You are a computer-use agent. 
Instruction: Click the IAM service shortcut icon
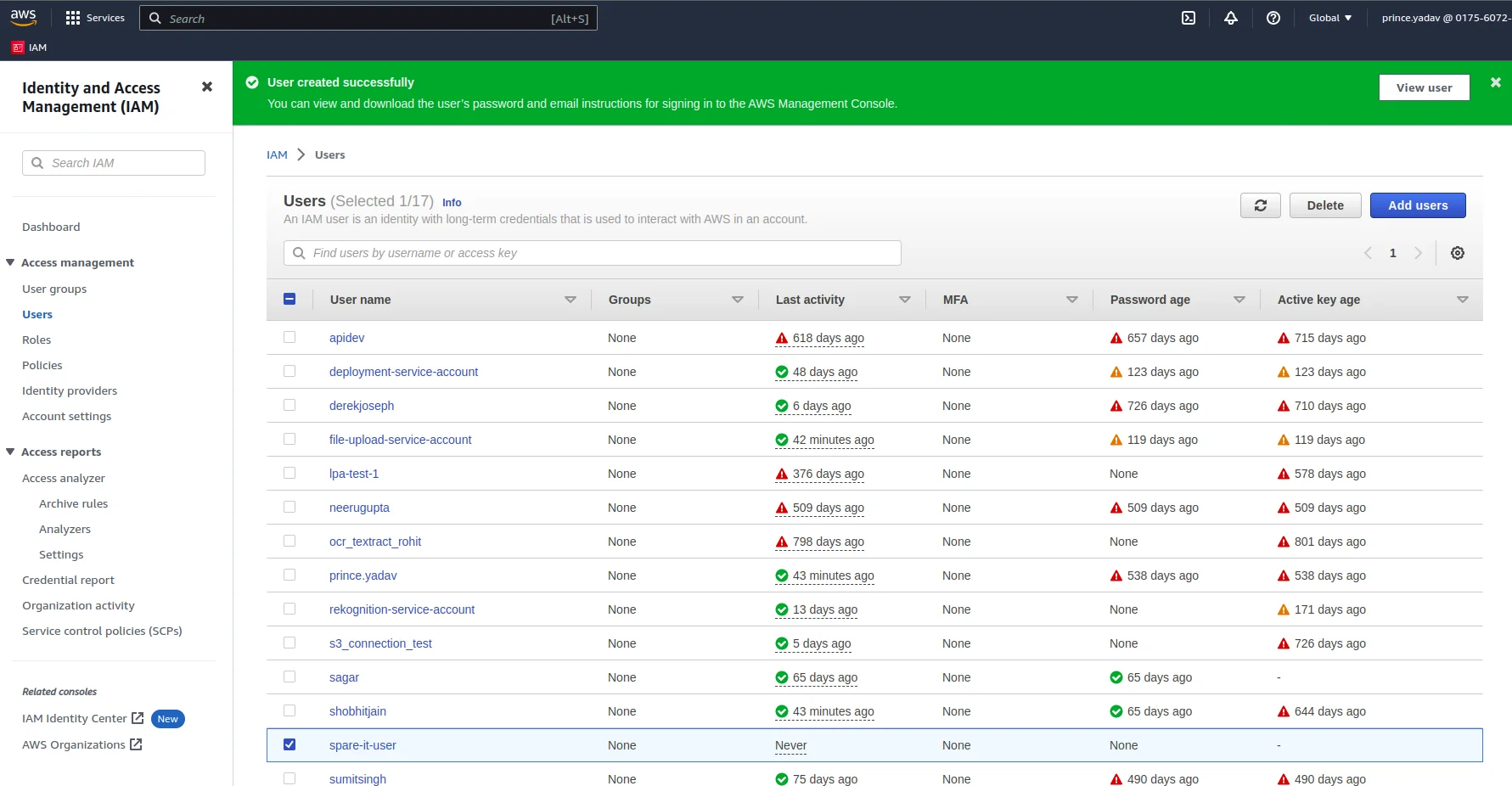(x=18, y=48)
